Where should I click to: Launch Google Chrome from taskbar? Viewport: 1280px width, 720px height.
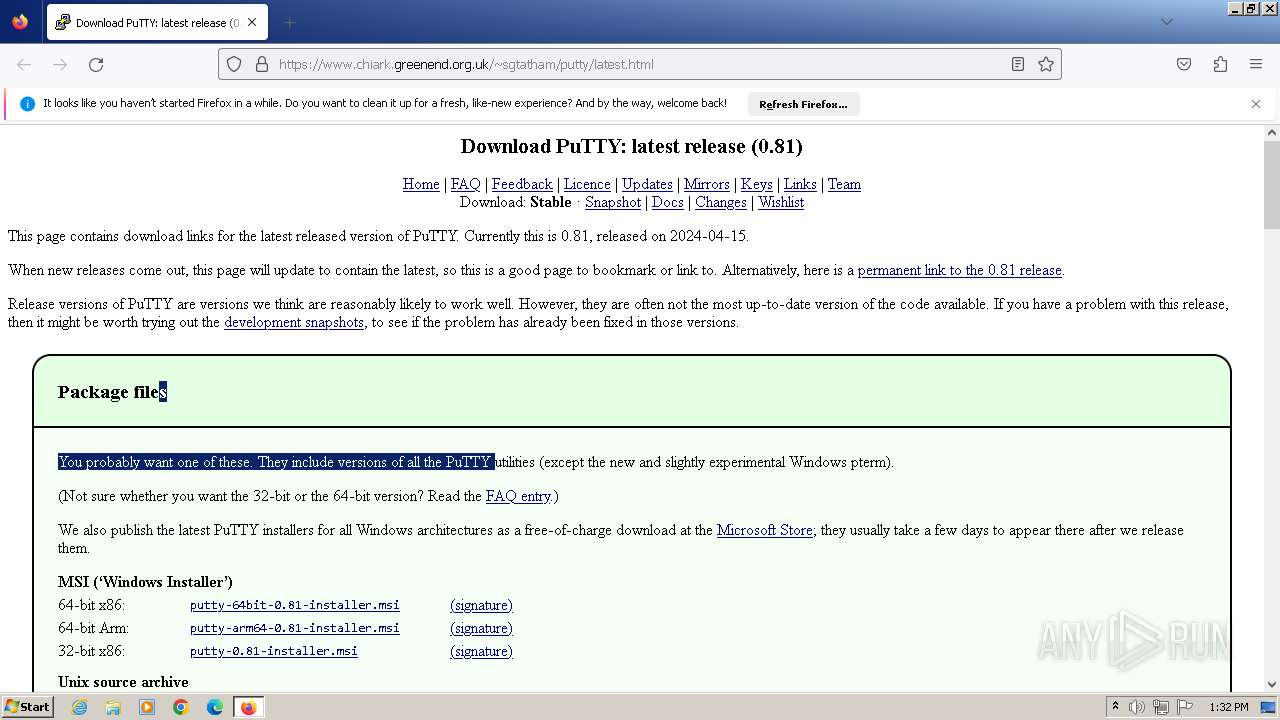click(x=181, y=707)
